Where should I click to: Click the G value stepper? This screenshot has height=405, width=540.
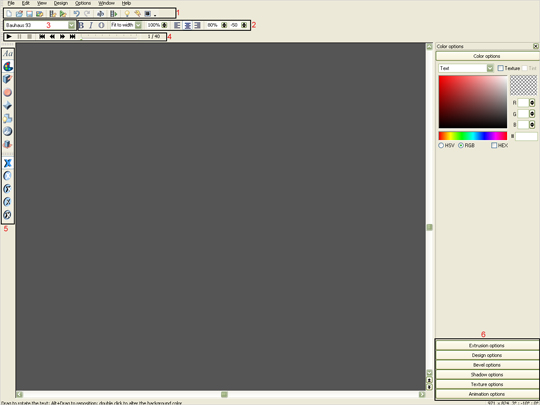click(532, 114)
